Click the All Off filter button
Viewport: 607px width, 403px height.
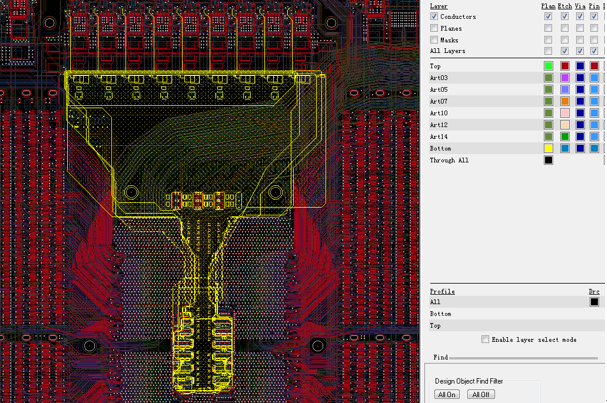(481, 394)
